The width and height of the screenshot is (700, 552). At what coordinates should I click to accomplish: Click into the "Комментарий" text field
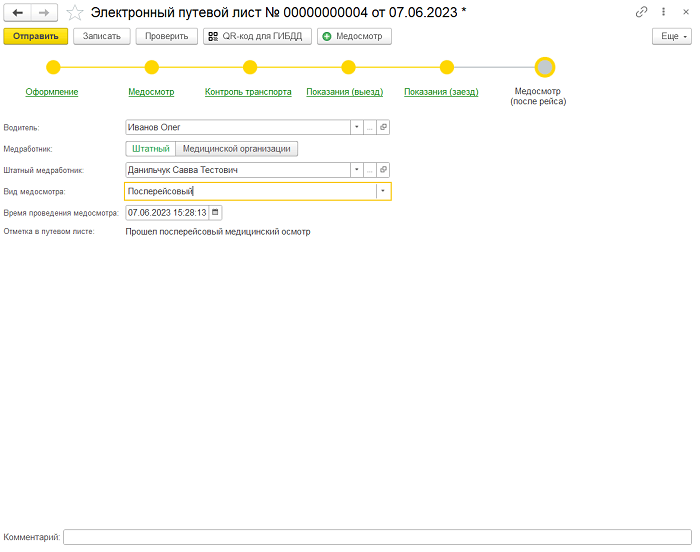tap(377, 537)
